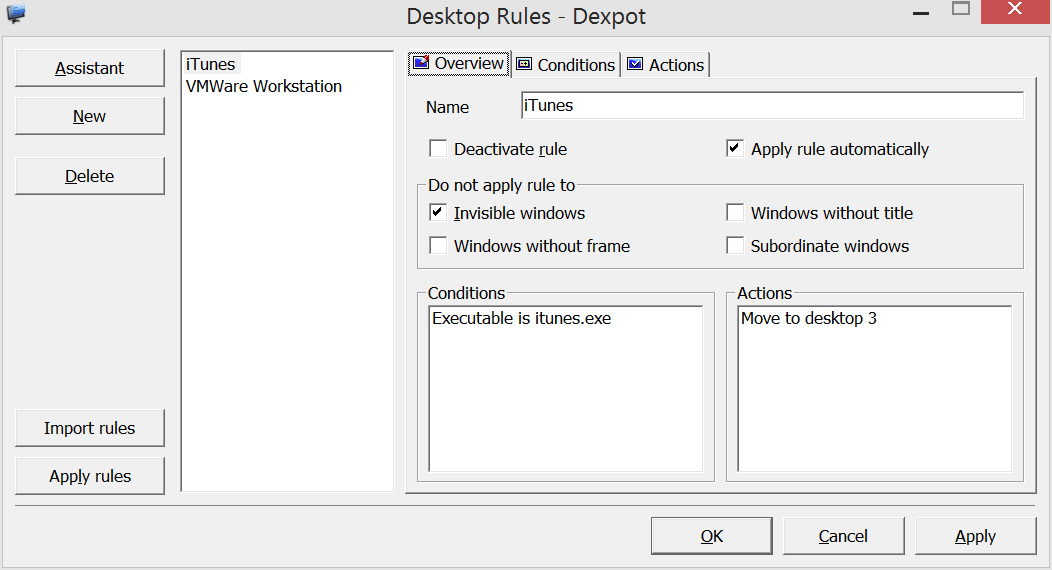Select 'Executable is itunes.exe' condition
1052x570 pixels.
(521, 319)
